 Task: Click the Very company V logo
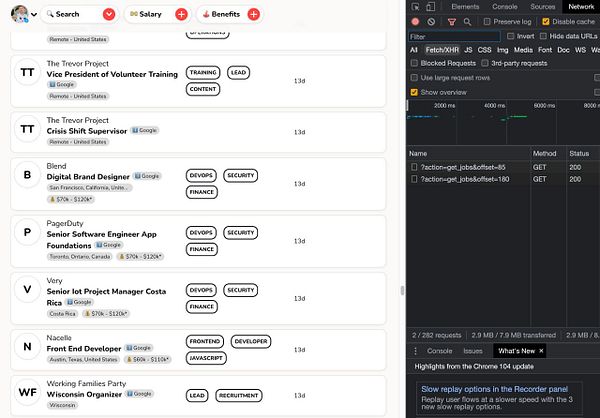[x=27, y=289]
